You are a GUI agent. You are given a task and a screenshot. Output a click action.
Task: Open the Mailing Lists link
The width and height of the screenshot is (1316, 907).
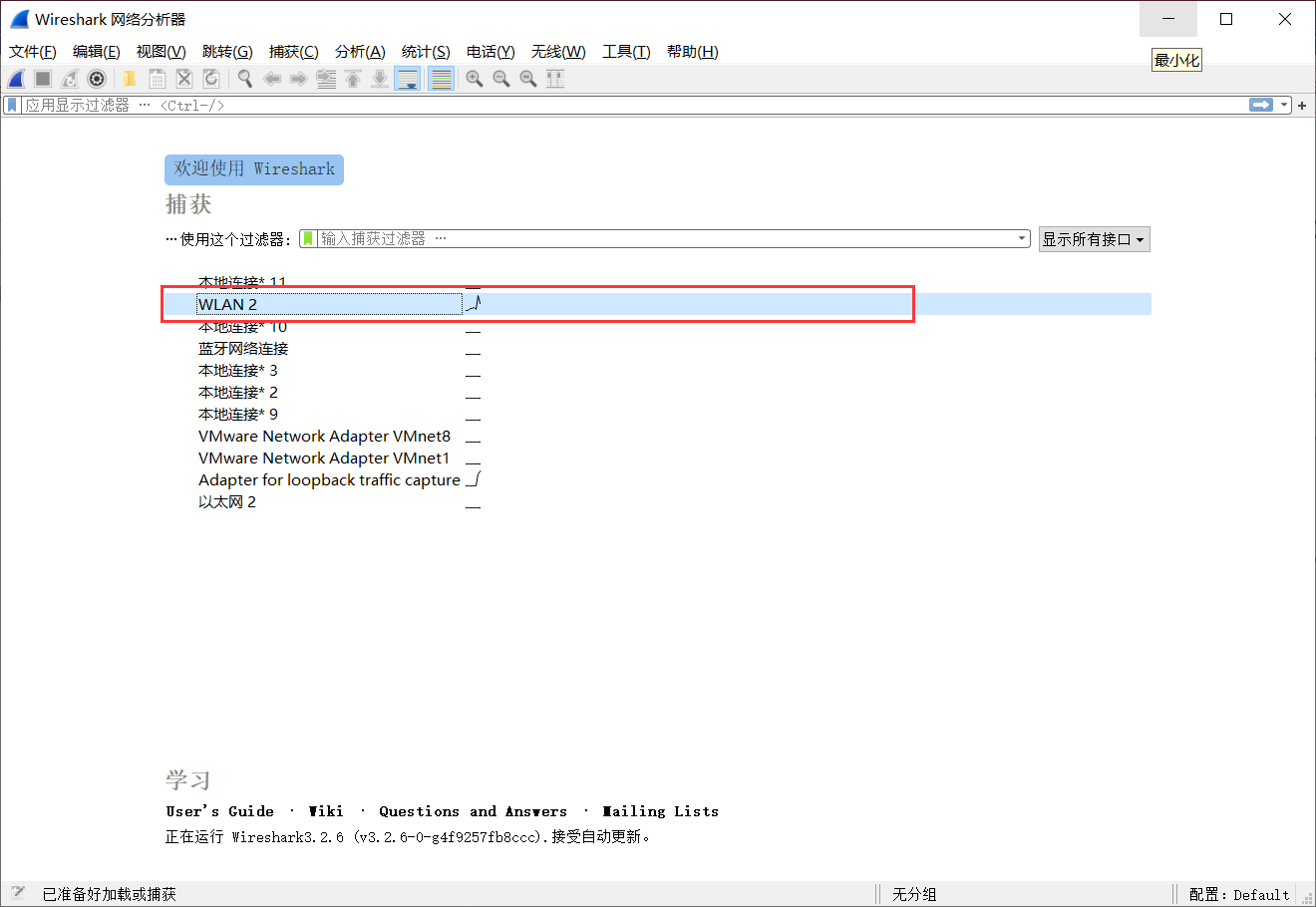[x=660, y=811]
